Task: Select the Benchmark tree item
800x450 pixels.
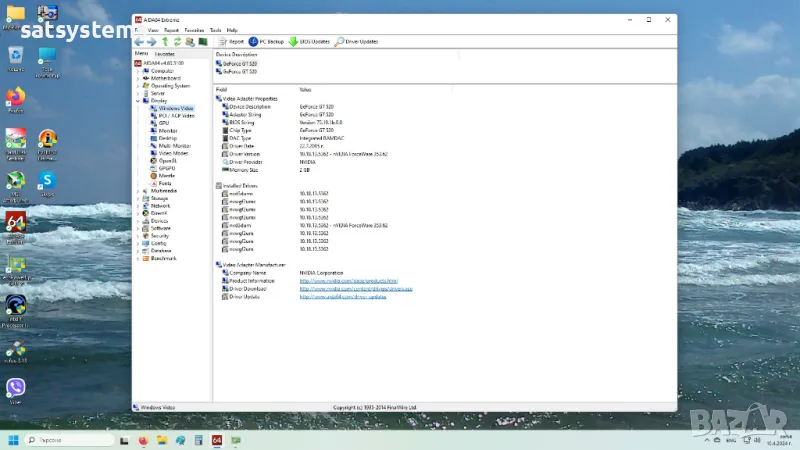Action: coord(163,258)
